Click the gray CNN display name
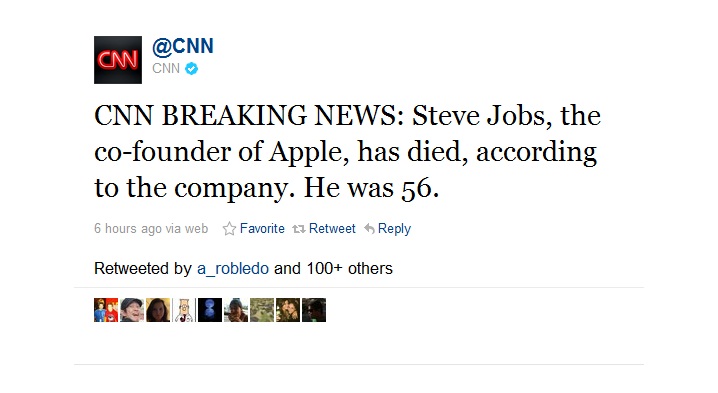 coord(166,69)
